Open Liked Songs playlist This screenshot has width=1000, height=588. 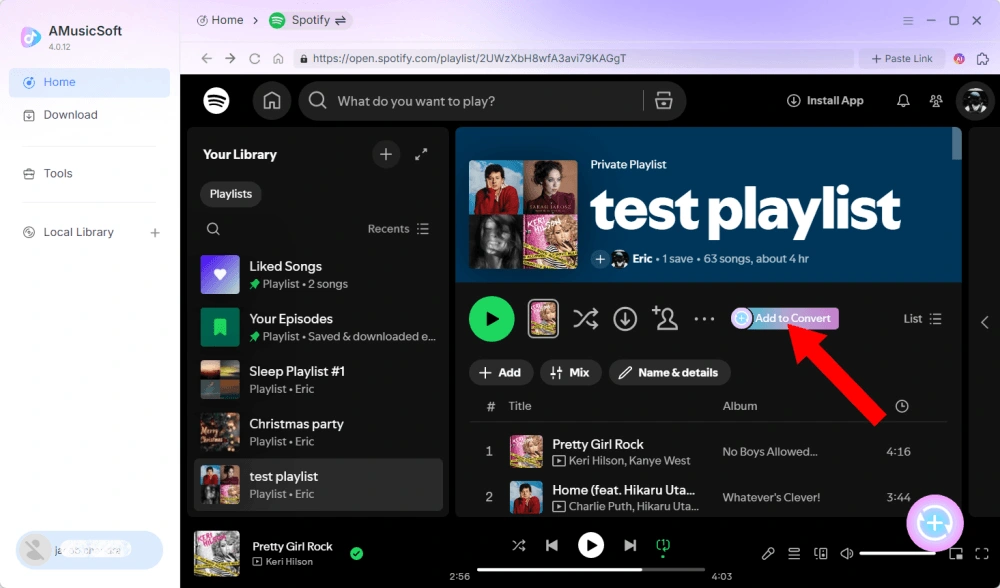[x=318, y=275]
